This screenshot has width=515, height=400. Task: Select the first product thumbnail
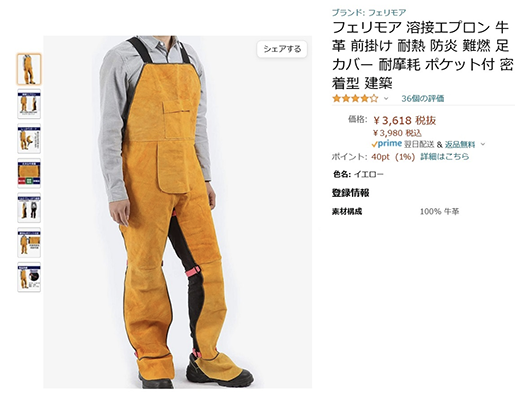tap(29, 69)
